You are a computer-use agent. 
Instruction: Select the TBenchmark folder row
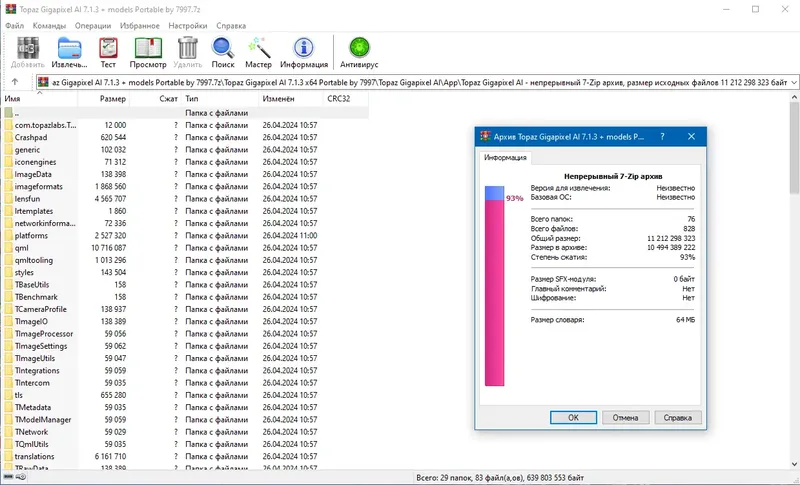184,297
